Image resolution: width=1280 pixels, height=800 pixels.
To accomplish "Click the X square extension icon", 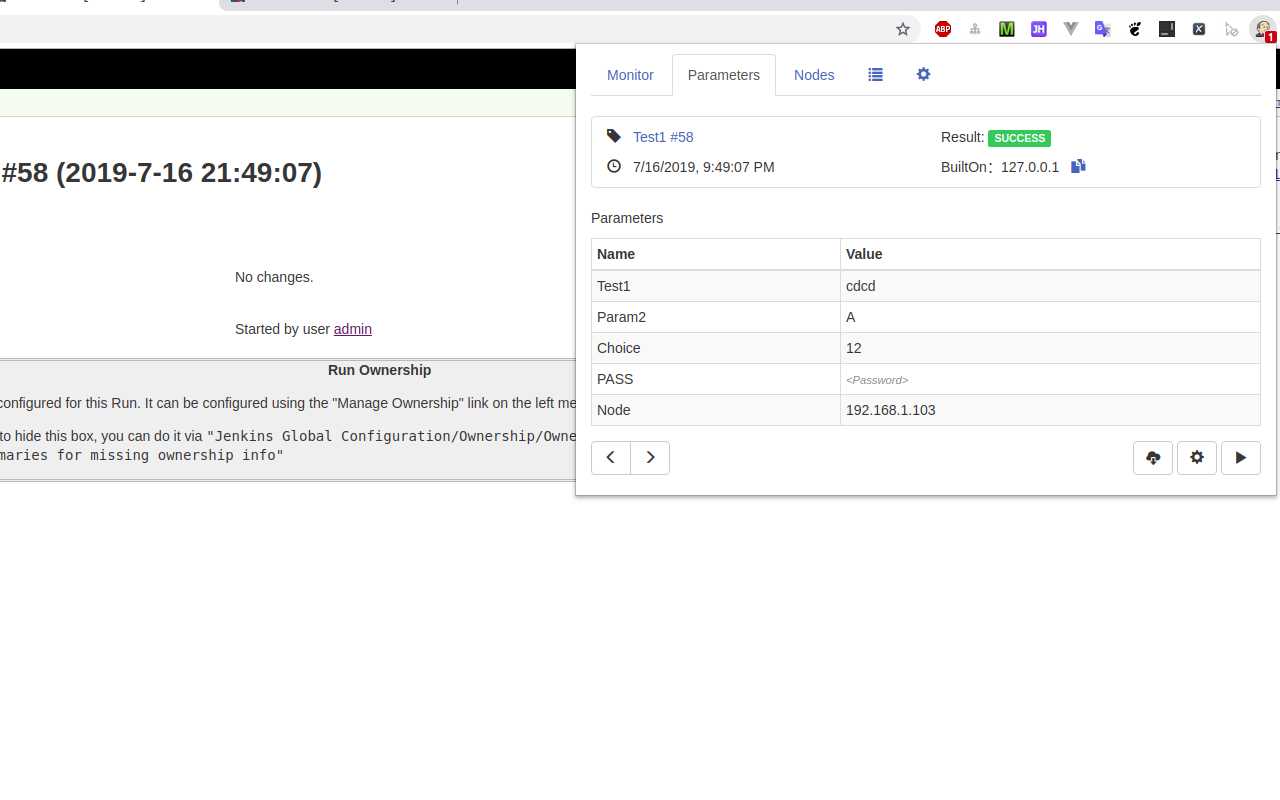I will click(1199, 29).
